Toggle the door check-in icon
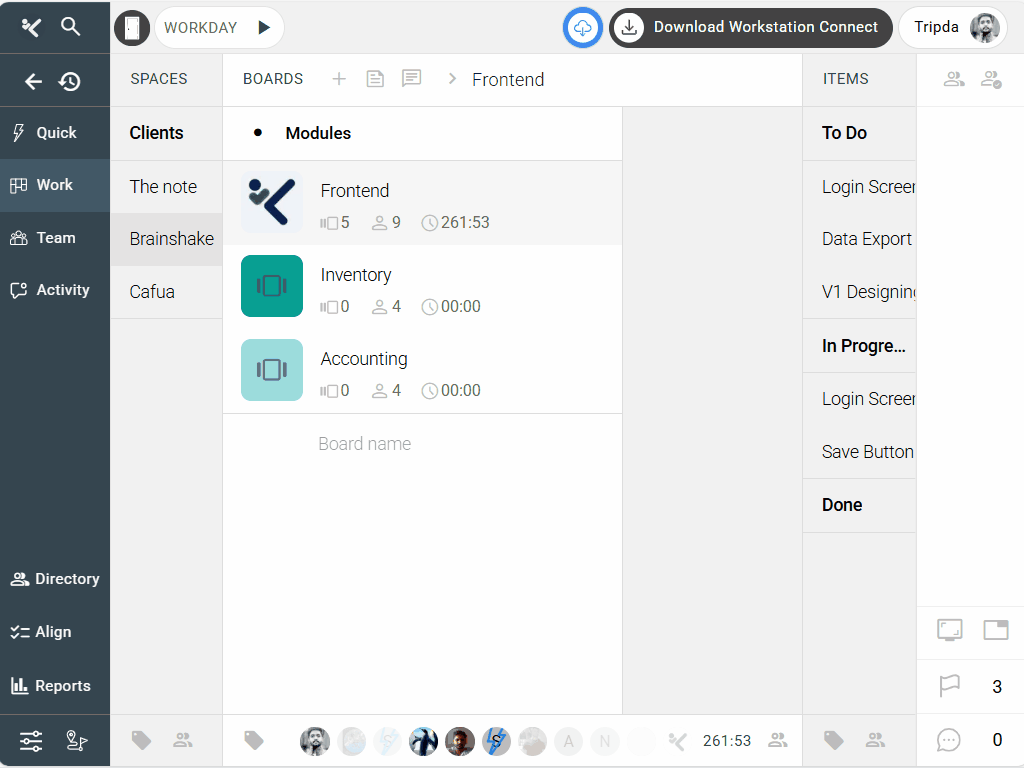The width and height of the screenshot is (1024, 768). 132,28
